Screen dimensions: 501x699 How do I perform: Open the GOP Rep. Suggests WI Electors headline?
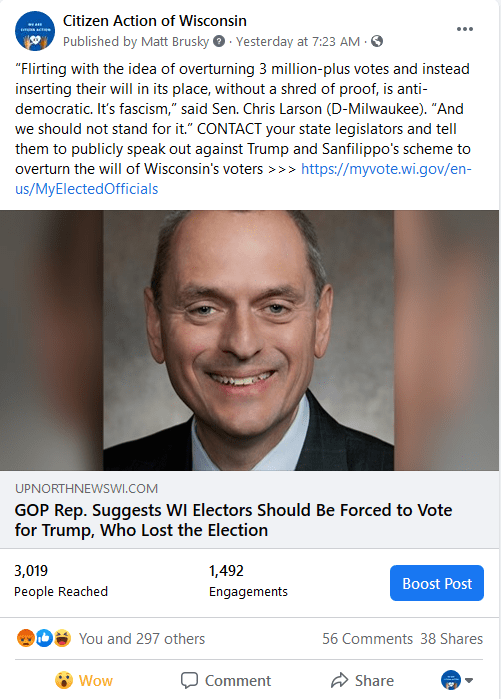click(234, 520)
